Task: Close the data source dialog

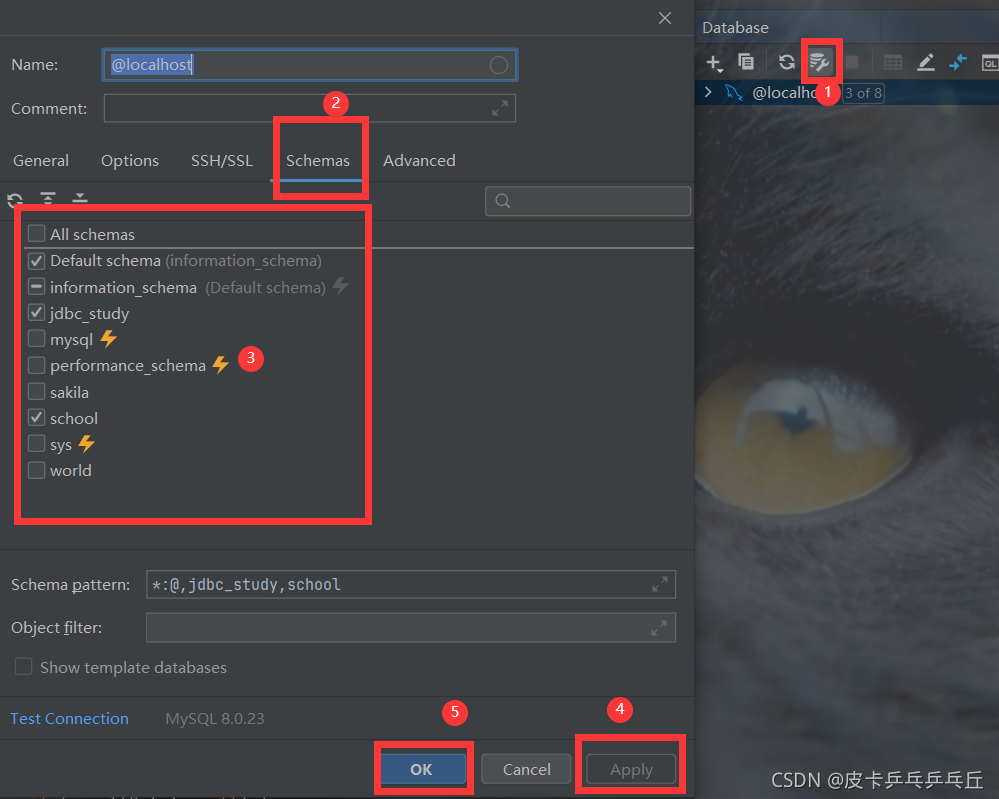Action: (665, 18)
